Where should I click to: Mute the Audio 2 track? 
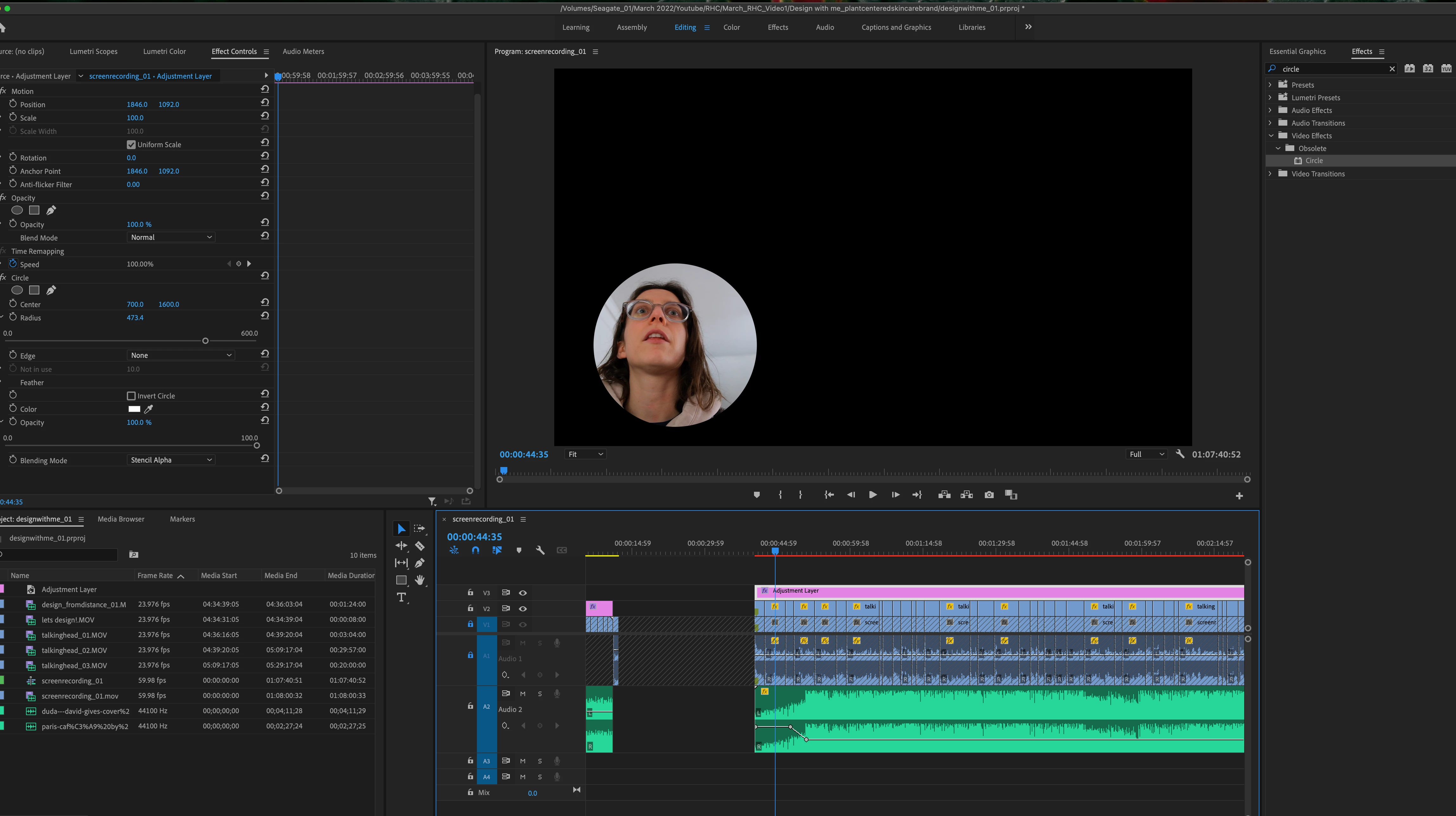point(522,694)
